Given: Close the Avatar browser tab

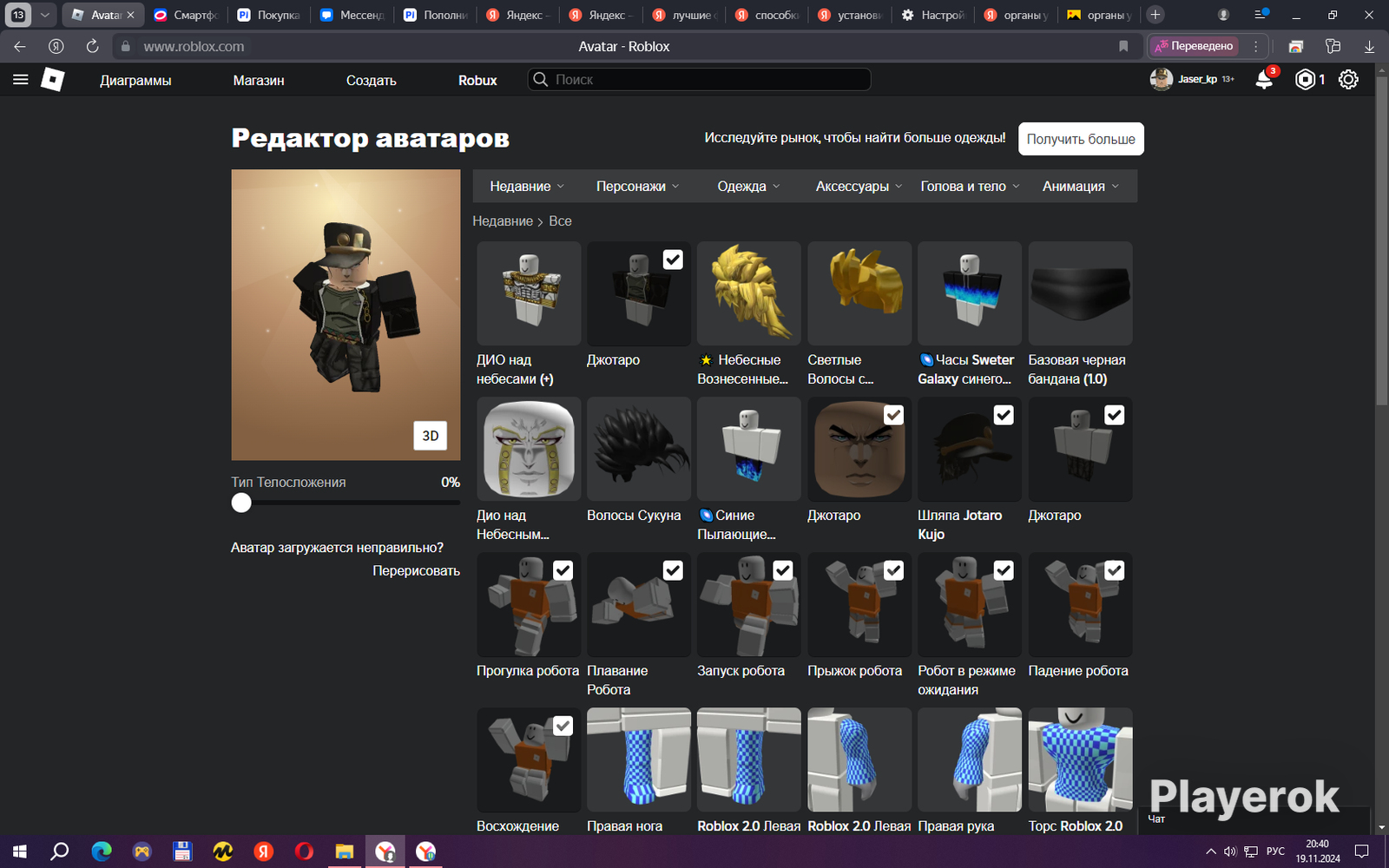Looking at the screenshot, I should pos(131,15).
